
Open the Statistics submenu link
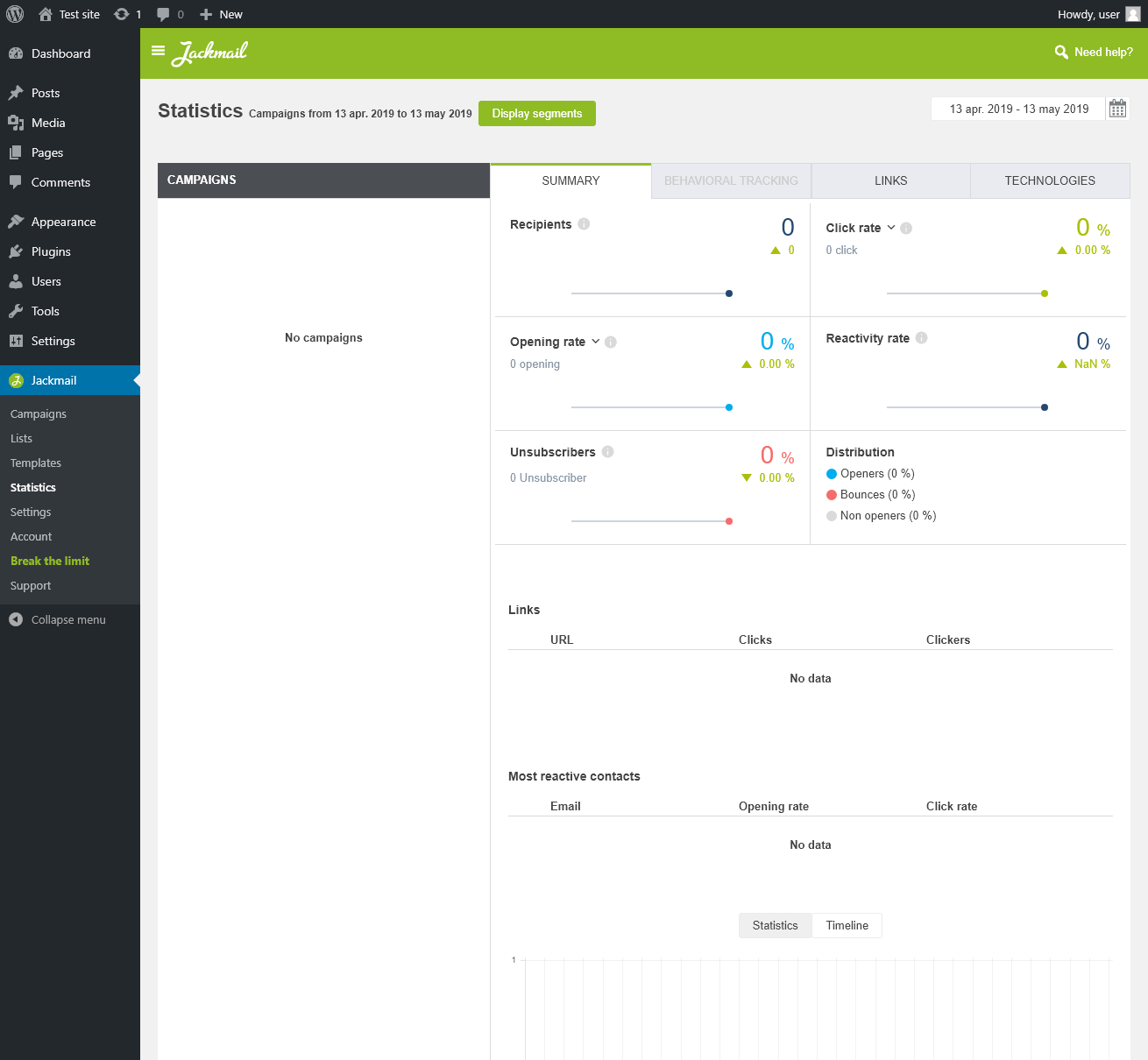[x=33, y=487]
